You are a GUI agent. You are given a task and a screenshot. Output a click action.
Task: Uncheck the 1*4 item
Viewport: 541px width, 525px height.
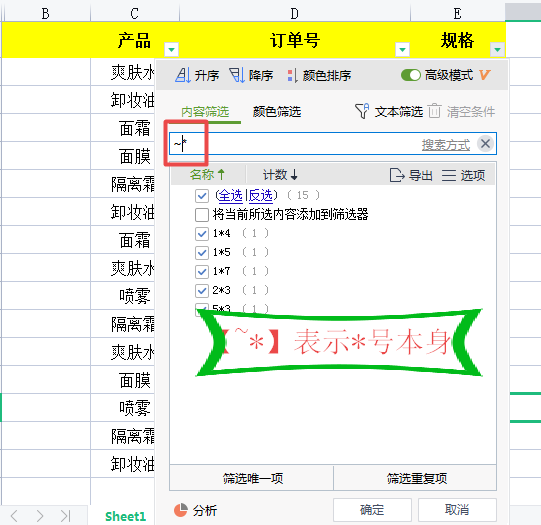click(x=202, y=234)
